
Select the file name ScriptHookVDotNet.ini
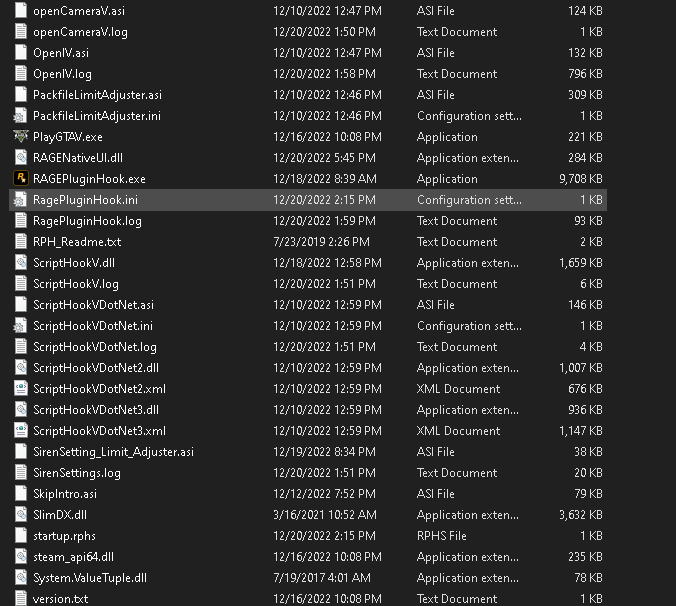(93, 326)
